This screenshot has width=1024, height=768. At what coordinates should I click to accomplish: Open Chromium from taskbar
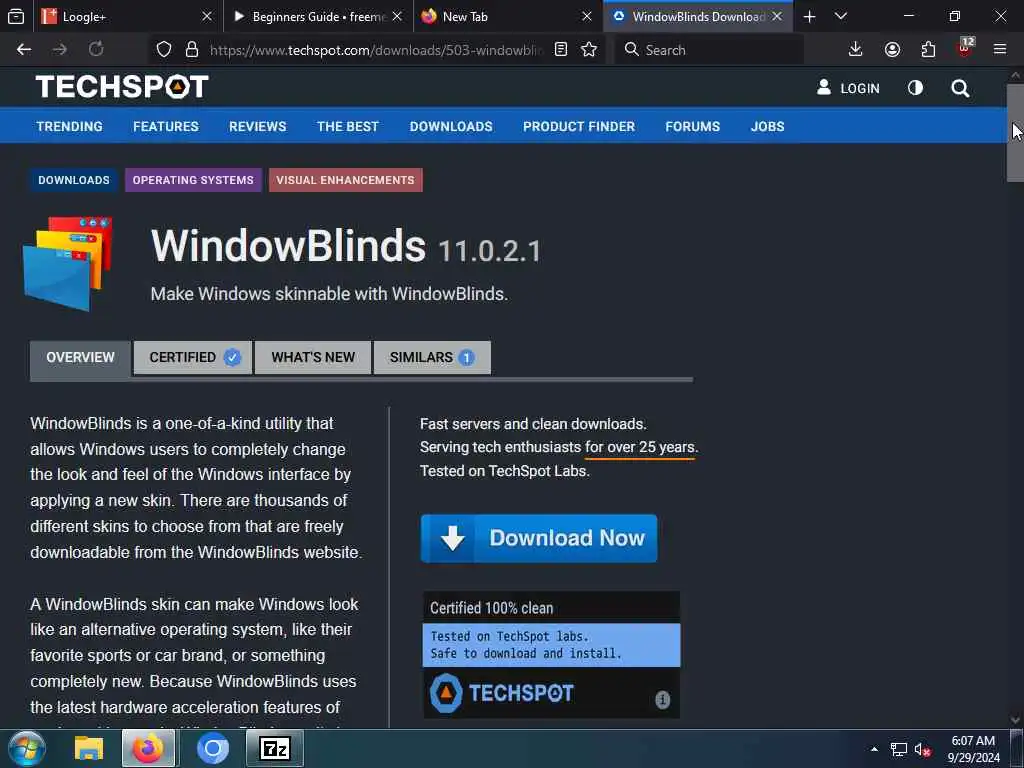coord(213,749)
